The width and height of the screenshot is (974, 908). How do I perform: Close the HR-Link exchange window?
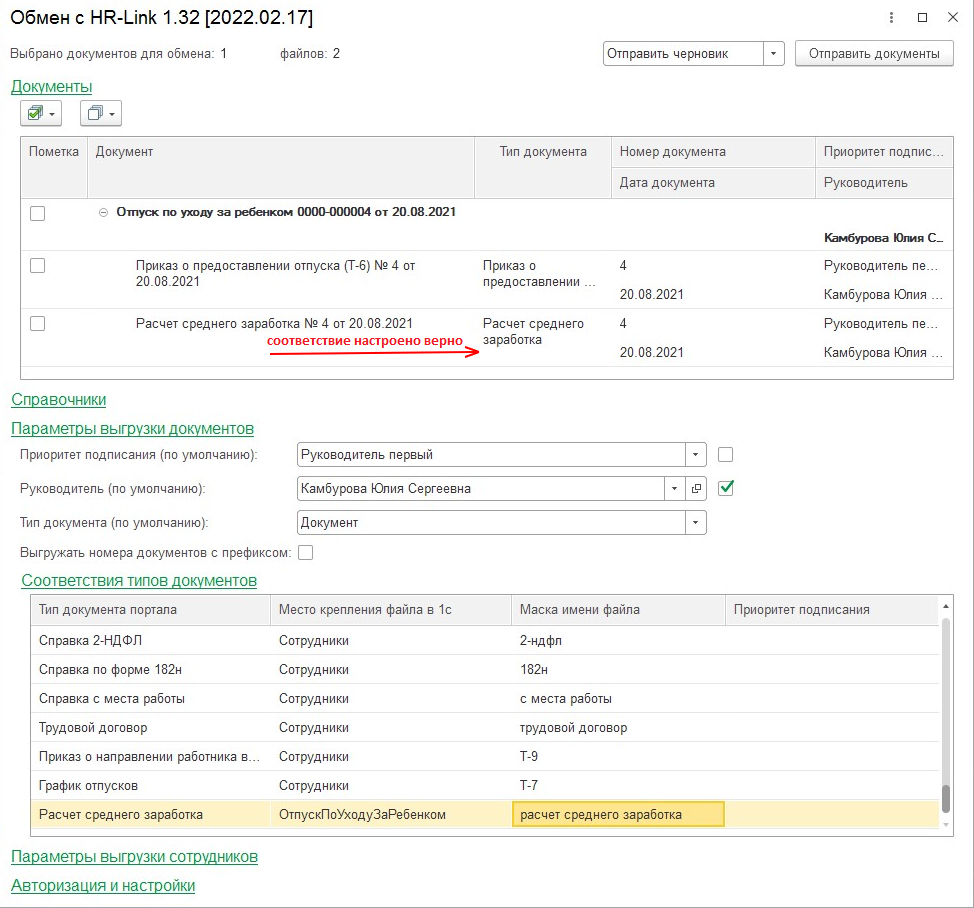tap(953, 18)
